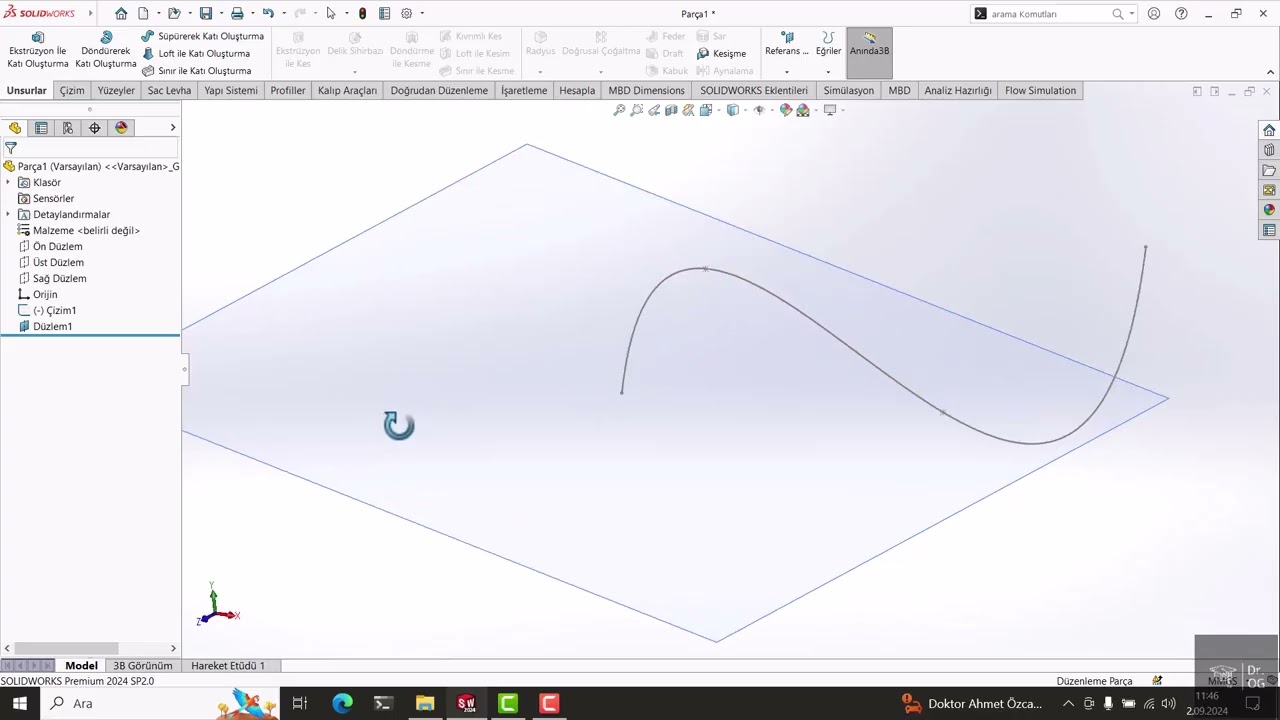Open the View Settings monitor icon
1280x720 pixels.
(x=831, y=110)
